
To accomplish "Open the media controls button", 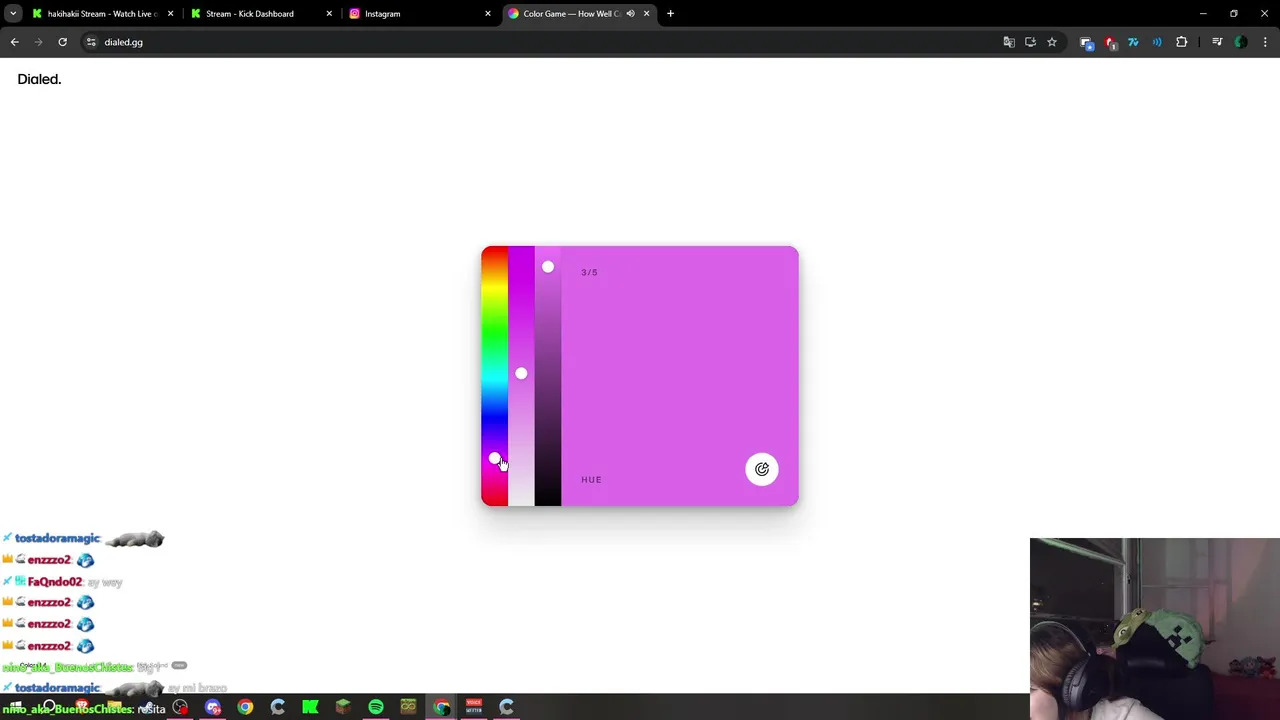I will (x=1217, y=42).
